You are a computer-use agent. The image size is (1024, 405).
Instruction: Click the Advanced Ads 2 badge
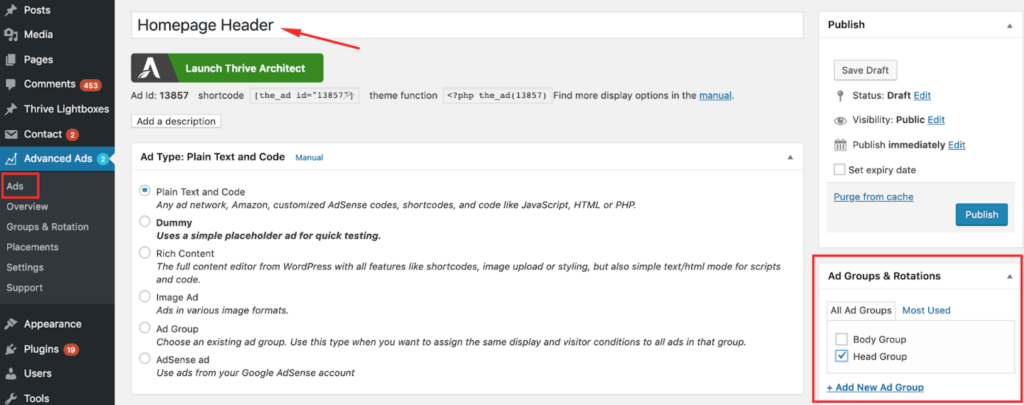click(x=103, y=159)
